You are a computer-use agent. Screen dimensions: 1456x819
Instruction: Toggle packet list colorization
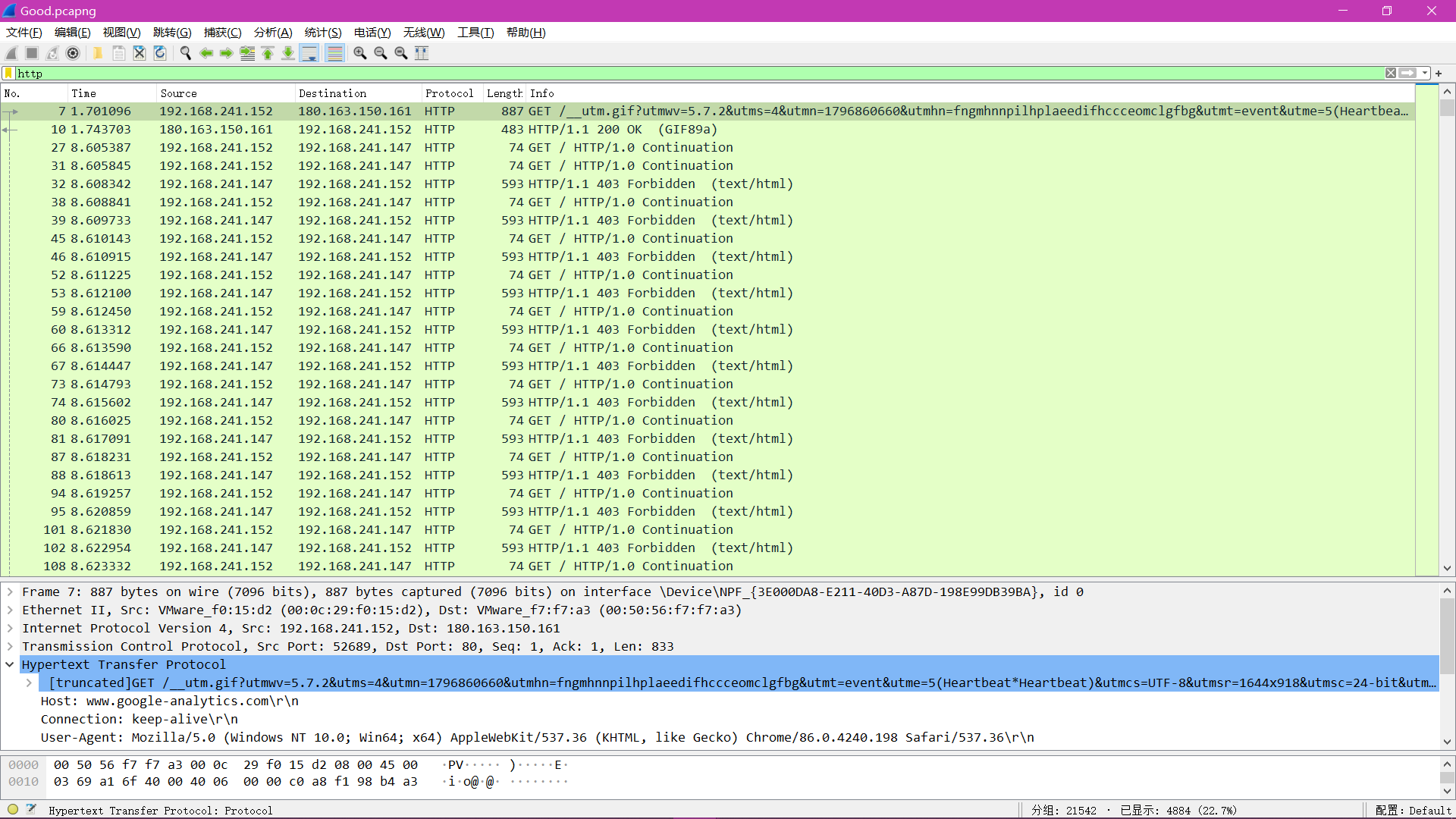[334, 53]
